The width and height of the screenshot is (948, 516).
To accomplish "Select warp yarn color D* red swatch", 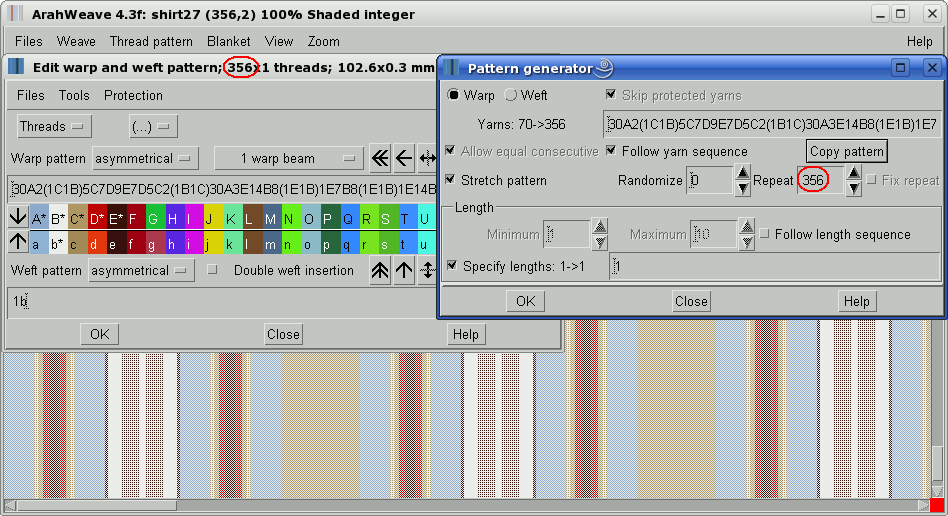I will click(97, 218).
